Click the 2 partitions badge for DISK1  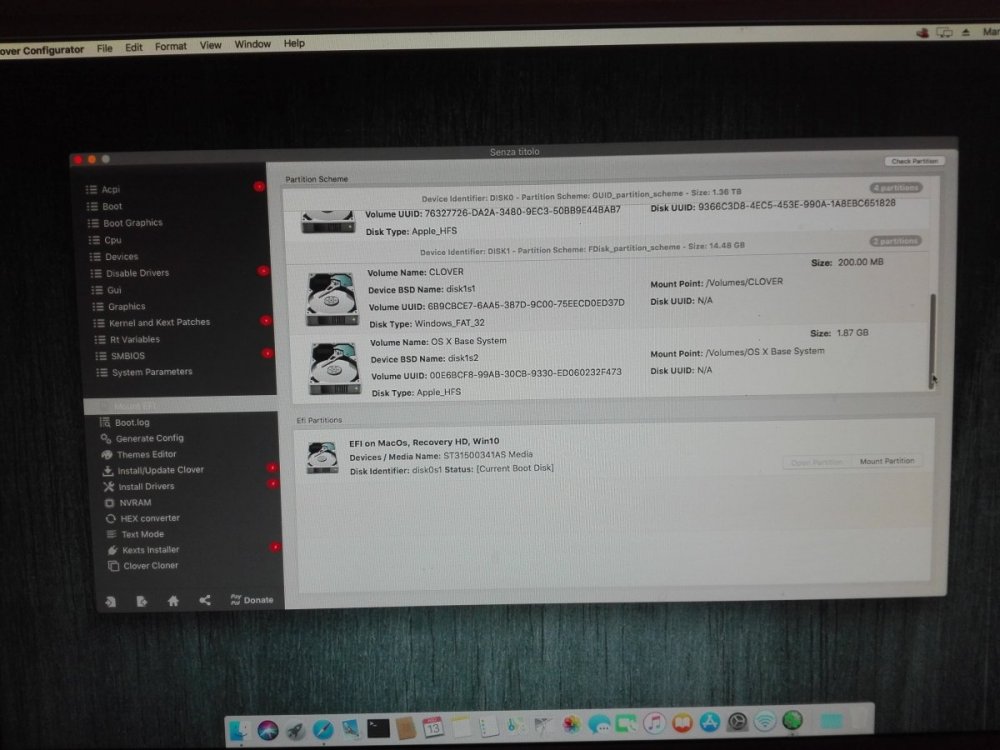point(896,241)
